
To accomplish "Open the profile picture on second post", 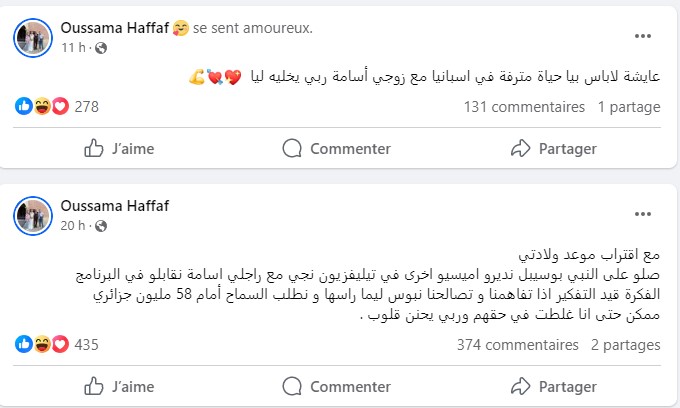I will (x=32, y=215).
